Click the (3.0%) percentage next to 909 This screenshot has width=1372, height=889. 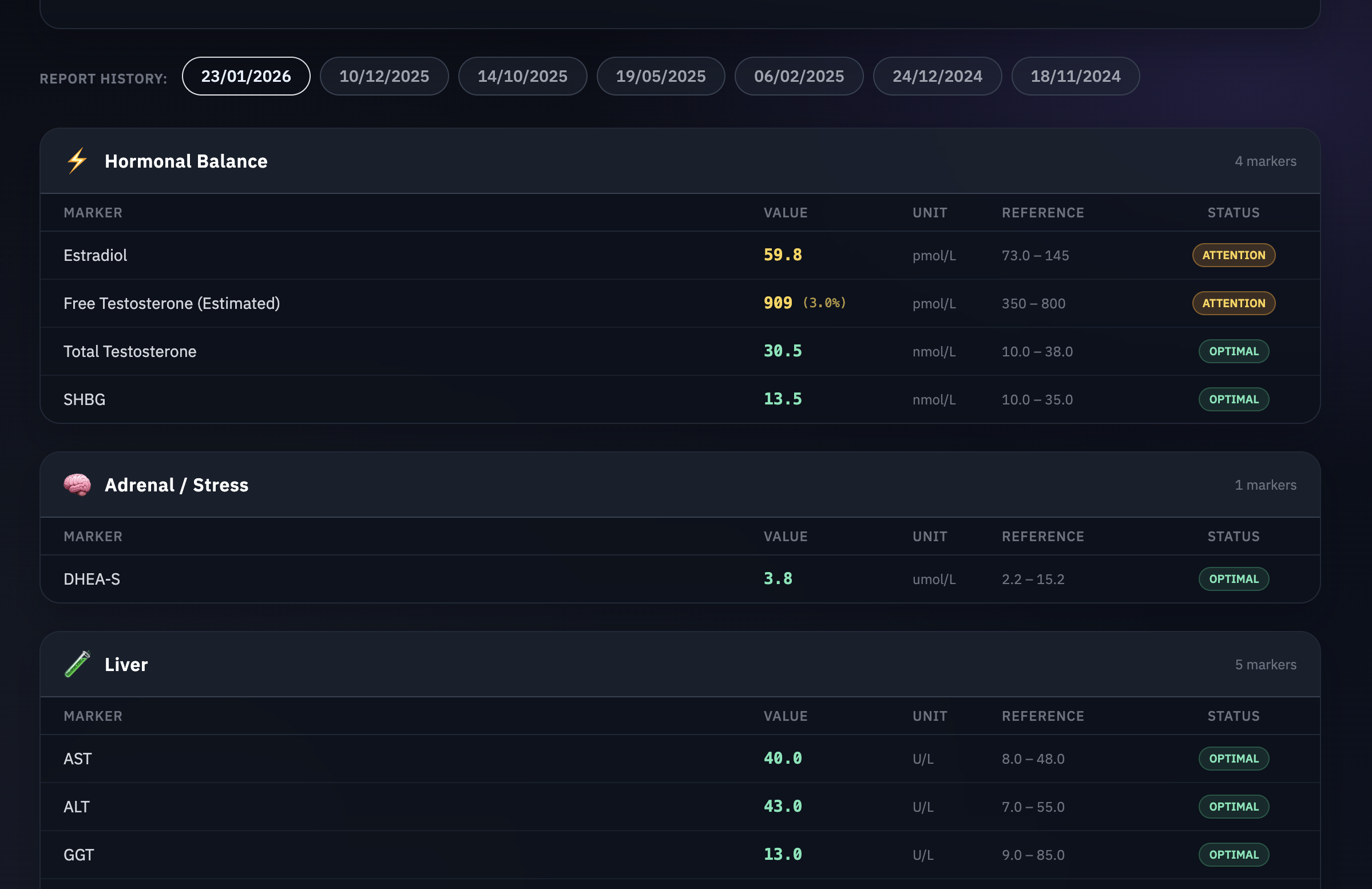click(824, 303)
